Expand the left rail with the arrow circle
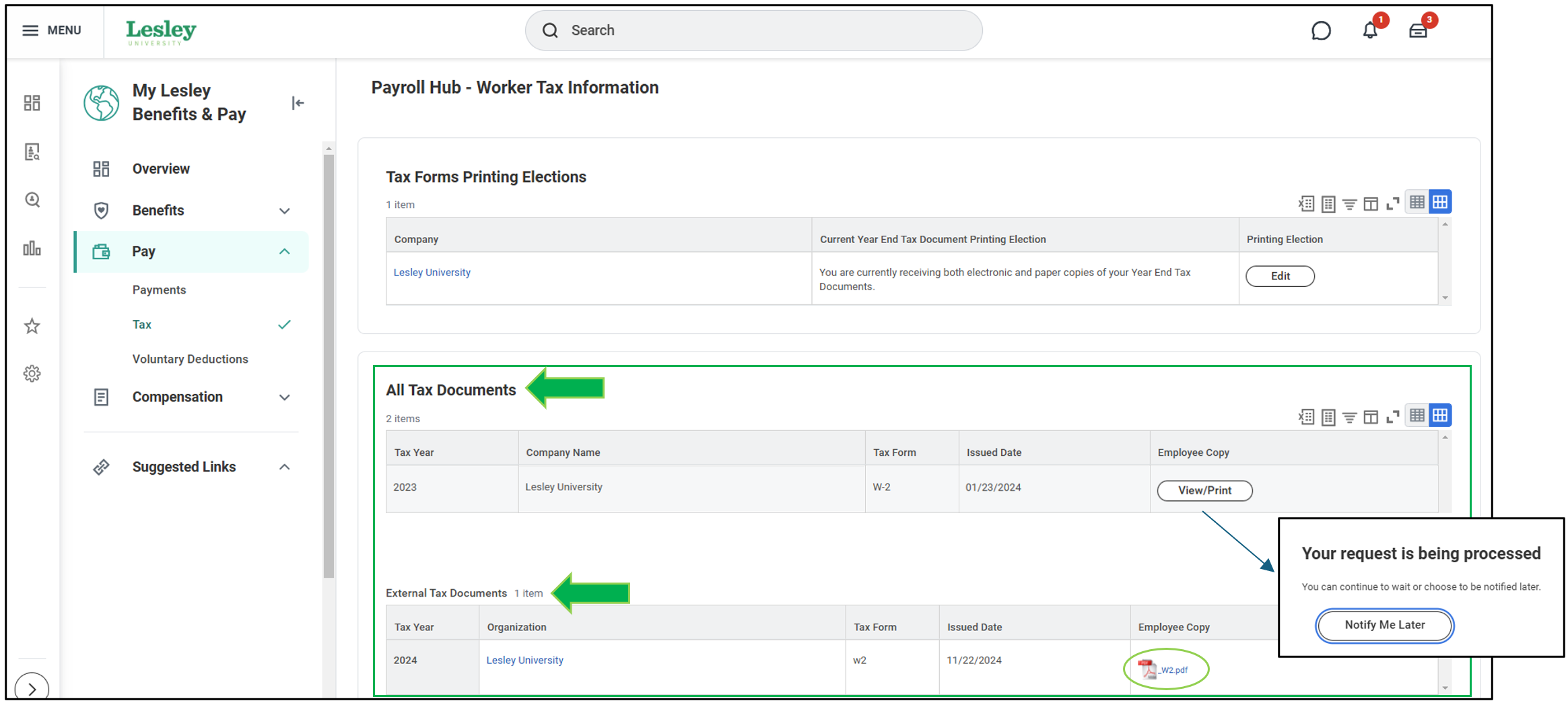This screenshot has width=1568, height=703. (x=32, y=688)
